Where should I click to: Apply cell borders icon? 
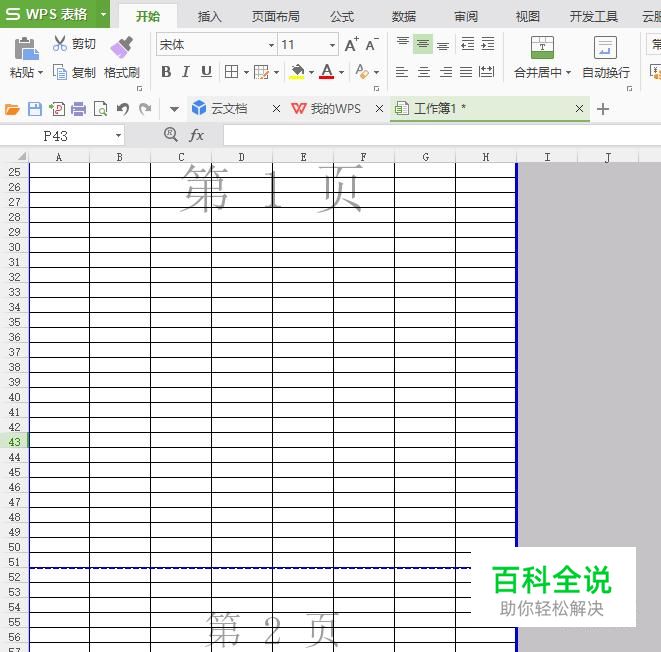tap(231, 72)
